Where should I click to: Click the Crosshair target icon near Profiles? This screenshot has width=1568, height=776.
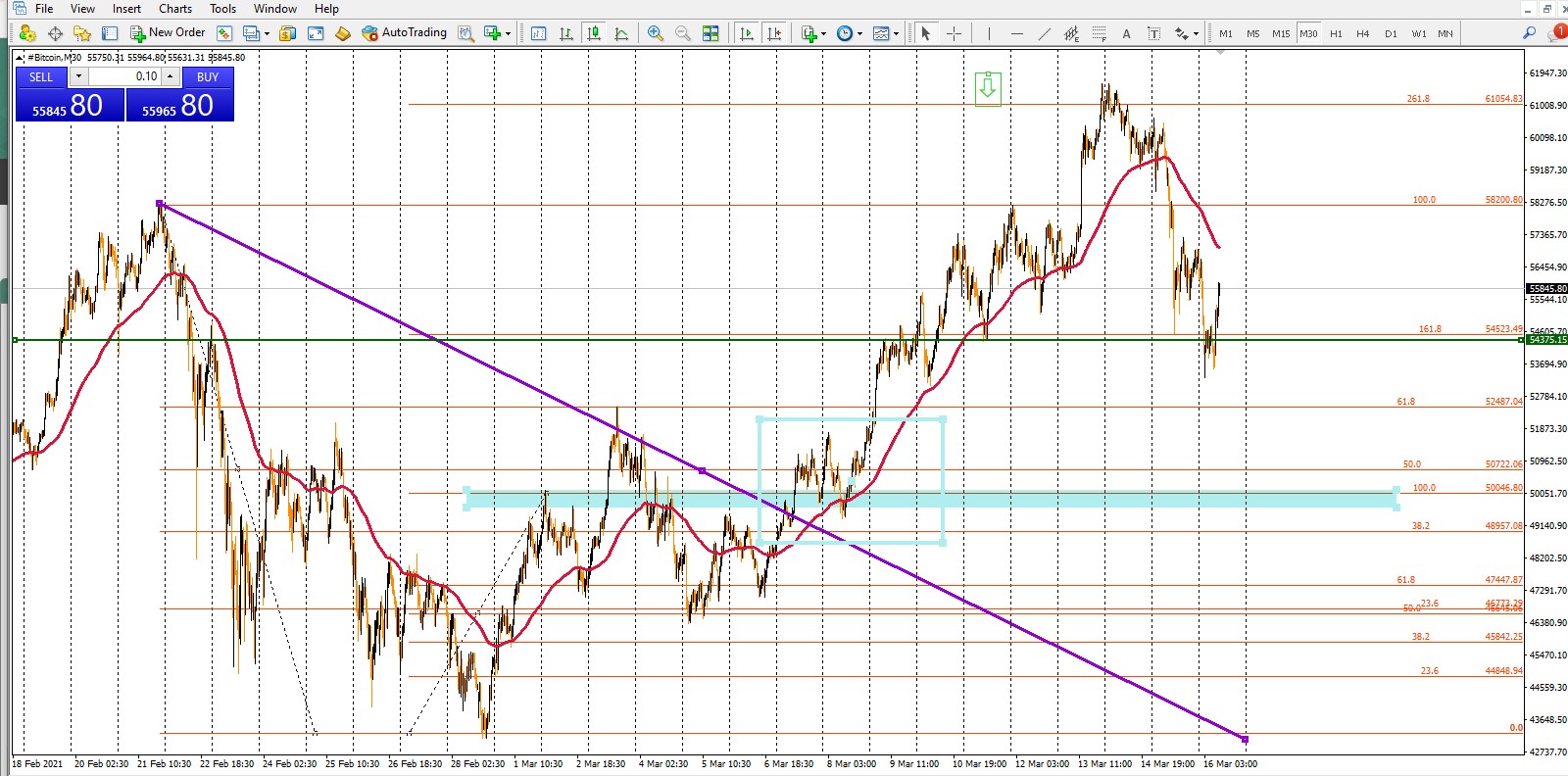[55, 33]
